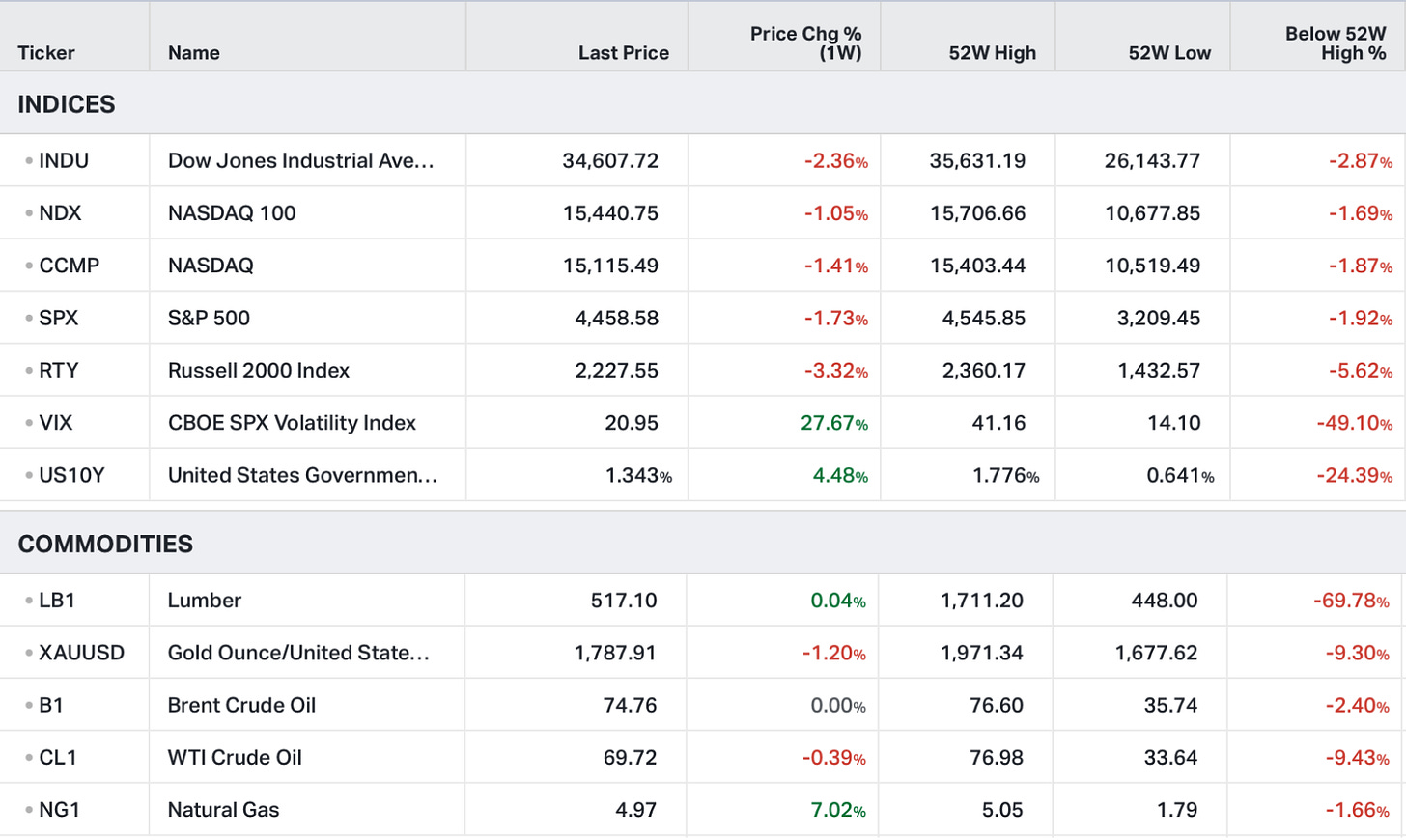Viewport: 1406px width, 840px height.
Task: Sort by the 52W High column header
Action: pos(993,53)
